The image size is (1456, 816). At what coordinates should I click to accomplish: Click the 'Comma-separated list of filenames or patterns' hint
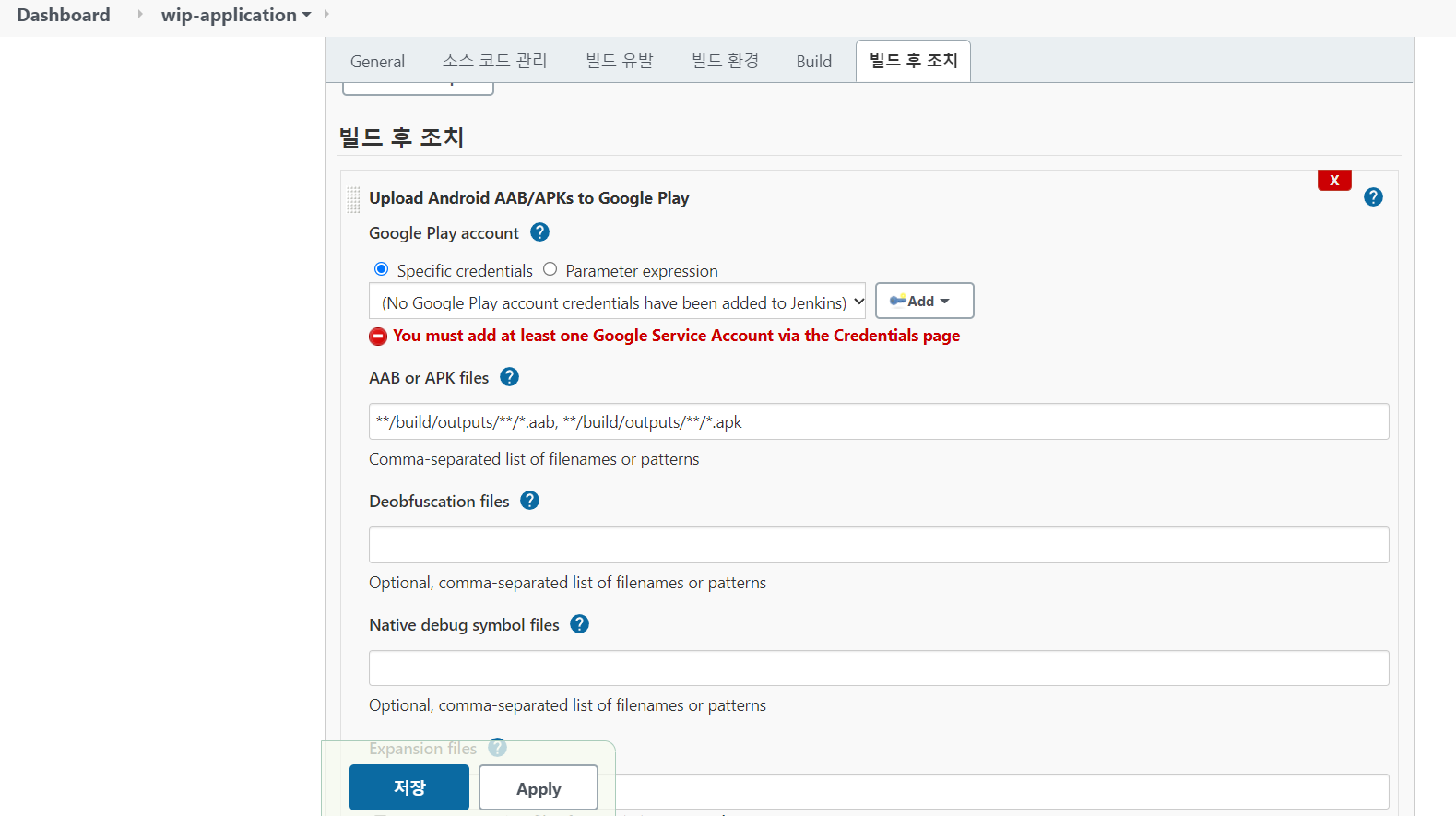click(x=534, y=459)
